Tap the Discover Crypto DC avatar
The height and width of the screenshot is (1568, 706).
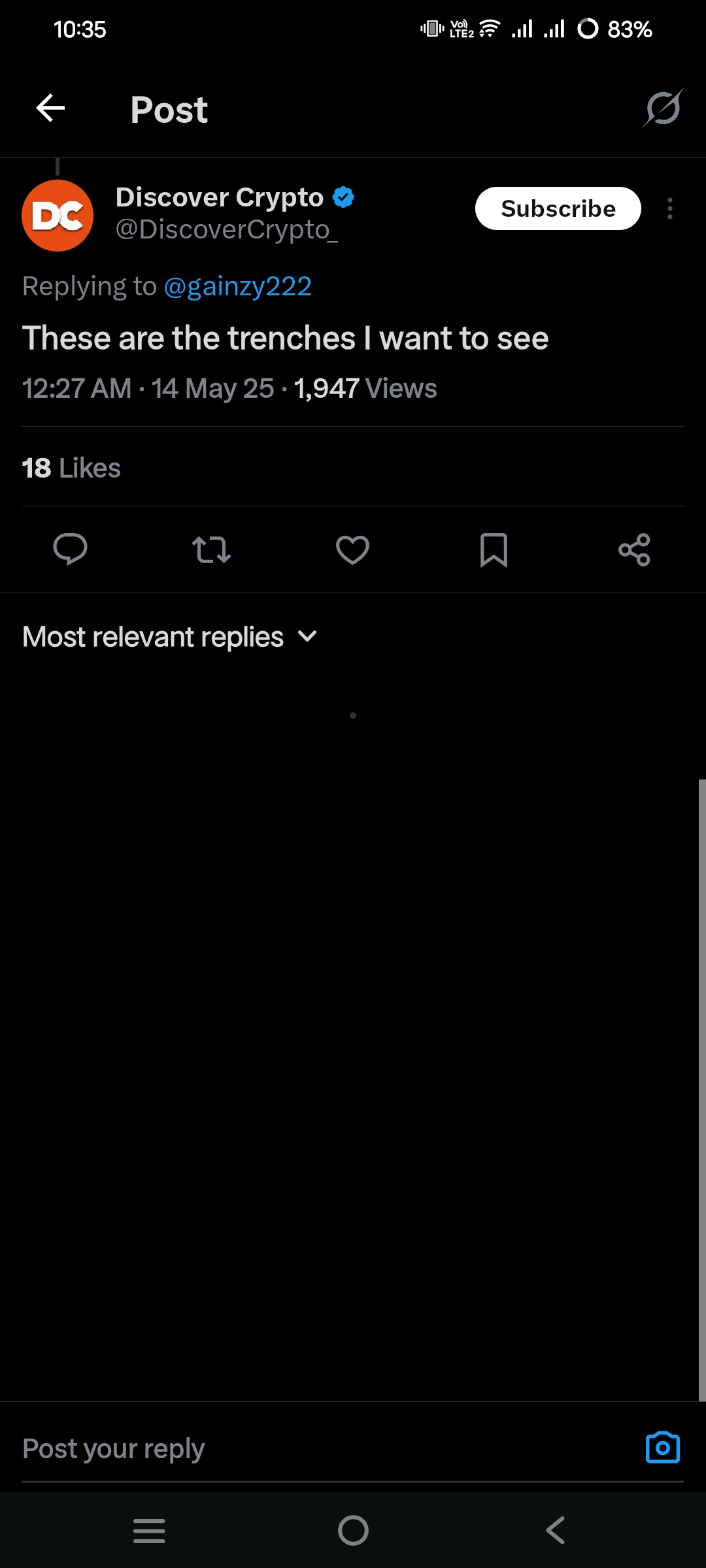(58, 216)
